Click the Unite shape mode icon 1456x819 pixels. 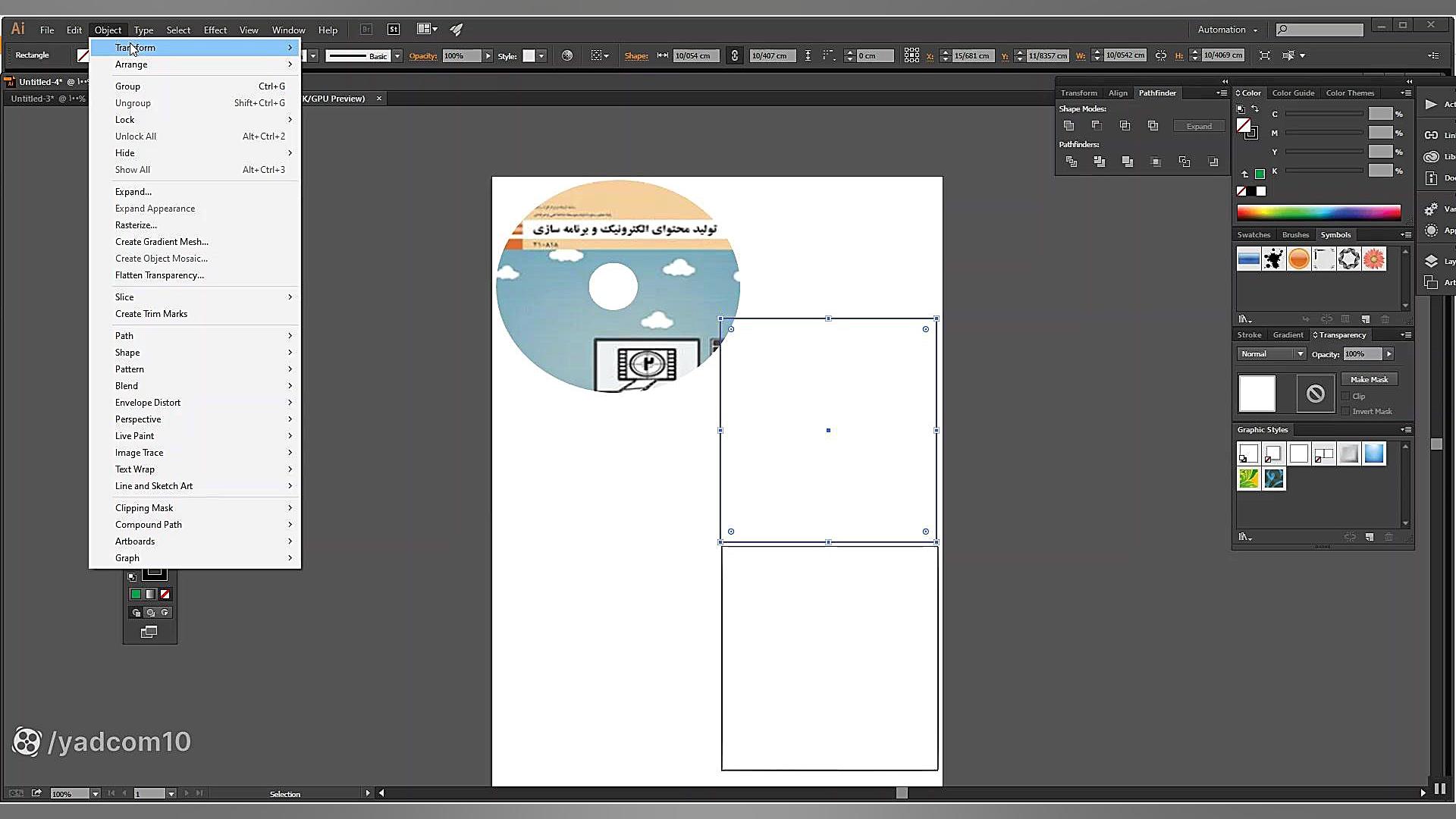[x=1069, y=126]
